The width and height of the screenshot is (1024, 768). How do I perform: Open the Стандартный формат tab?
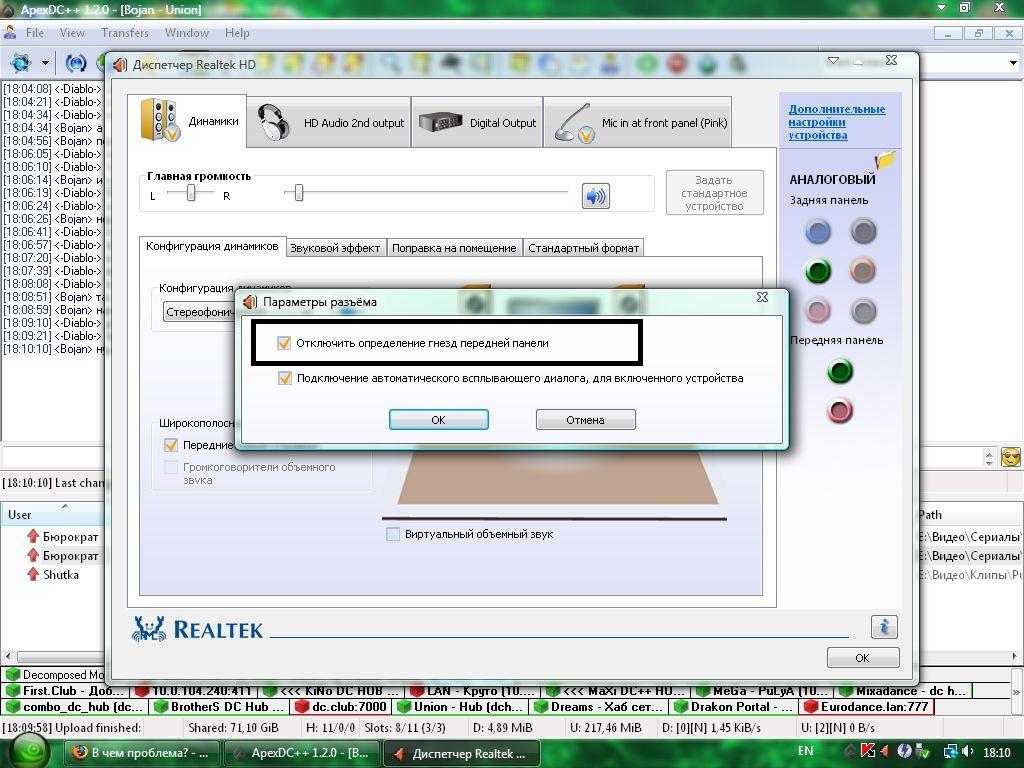click(x=583, y=248)
